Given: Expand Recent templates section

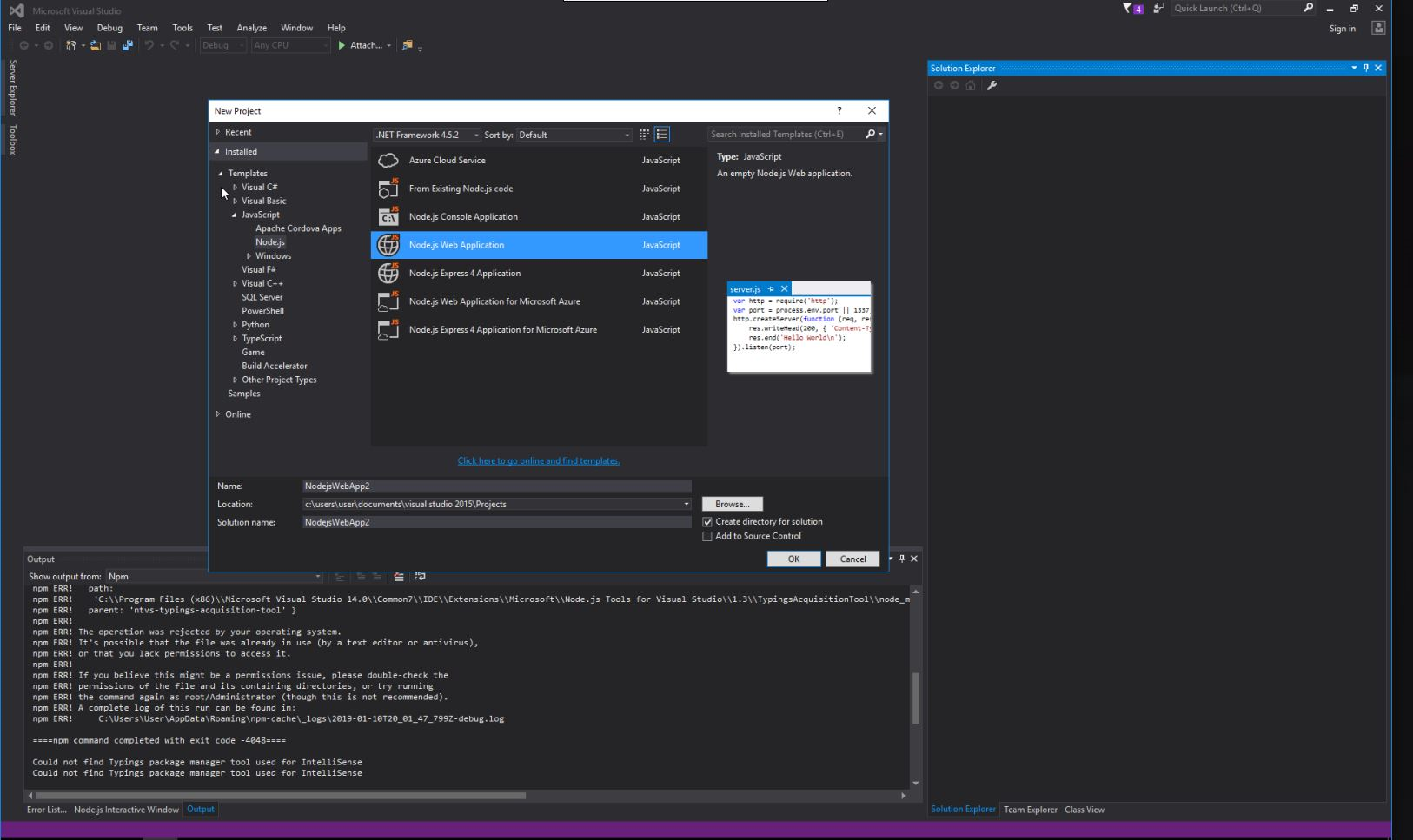Looking at the screenshot, I should click(x=218, y=132).
